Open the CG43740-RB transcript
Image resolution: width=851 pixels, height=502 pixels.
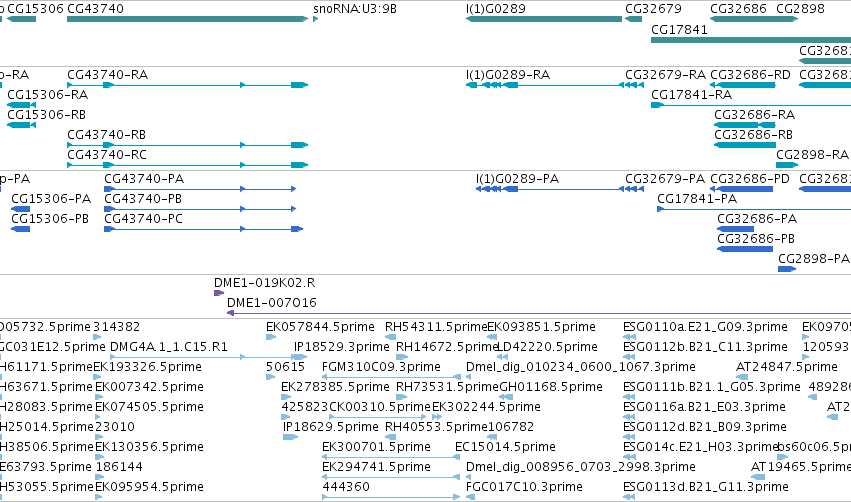coord(187,145)
